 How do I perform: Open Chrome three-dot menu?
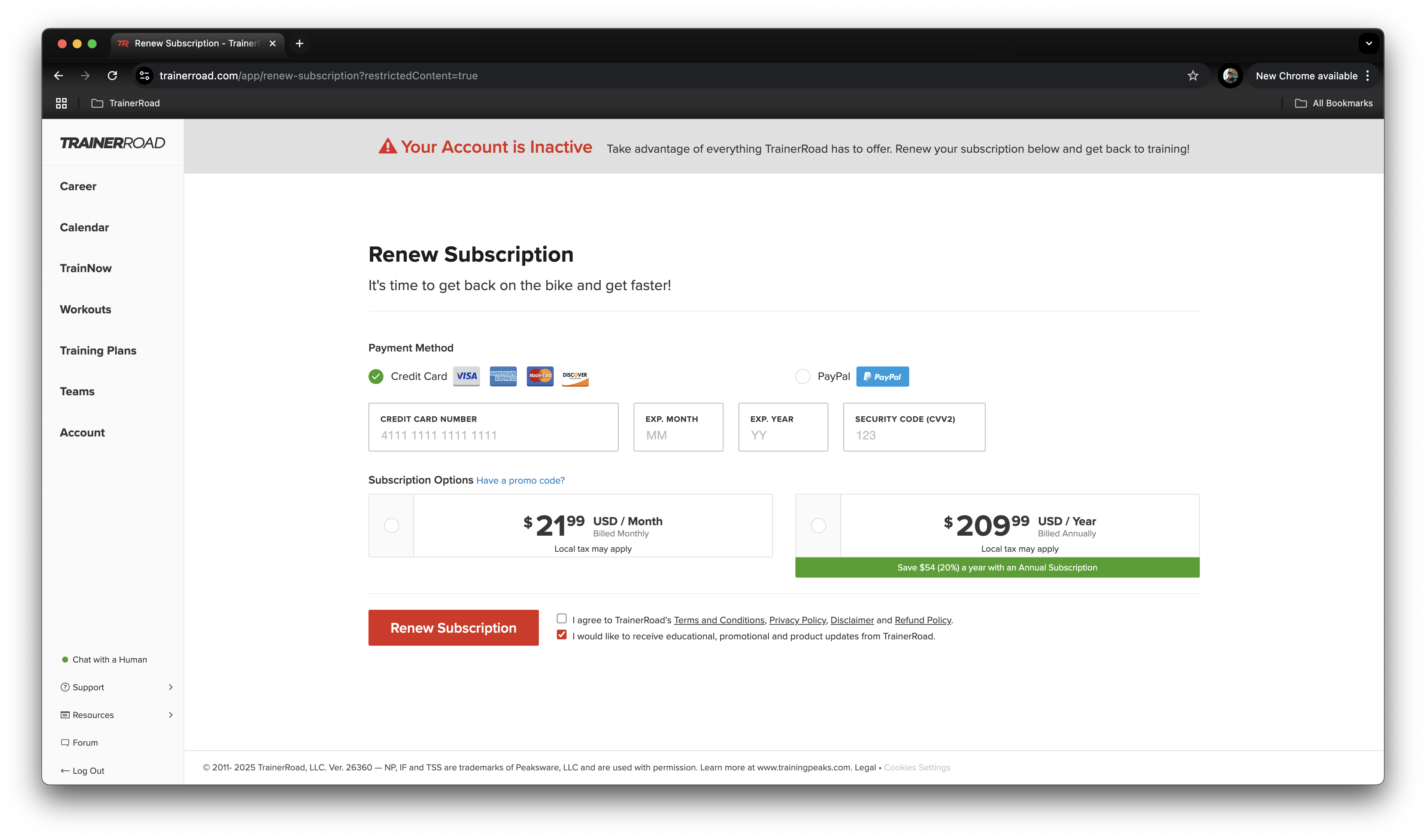coord(1367,75)
